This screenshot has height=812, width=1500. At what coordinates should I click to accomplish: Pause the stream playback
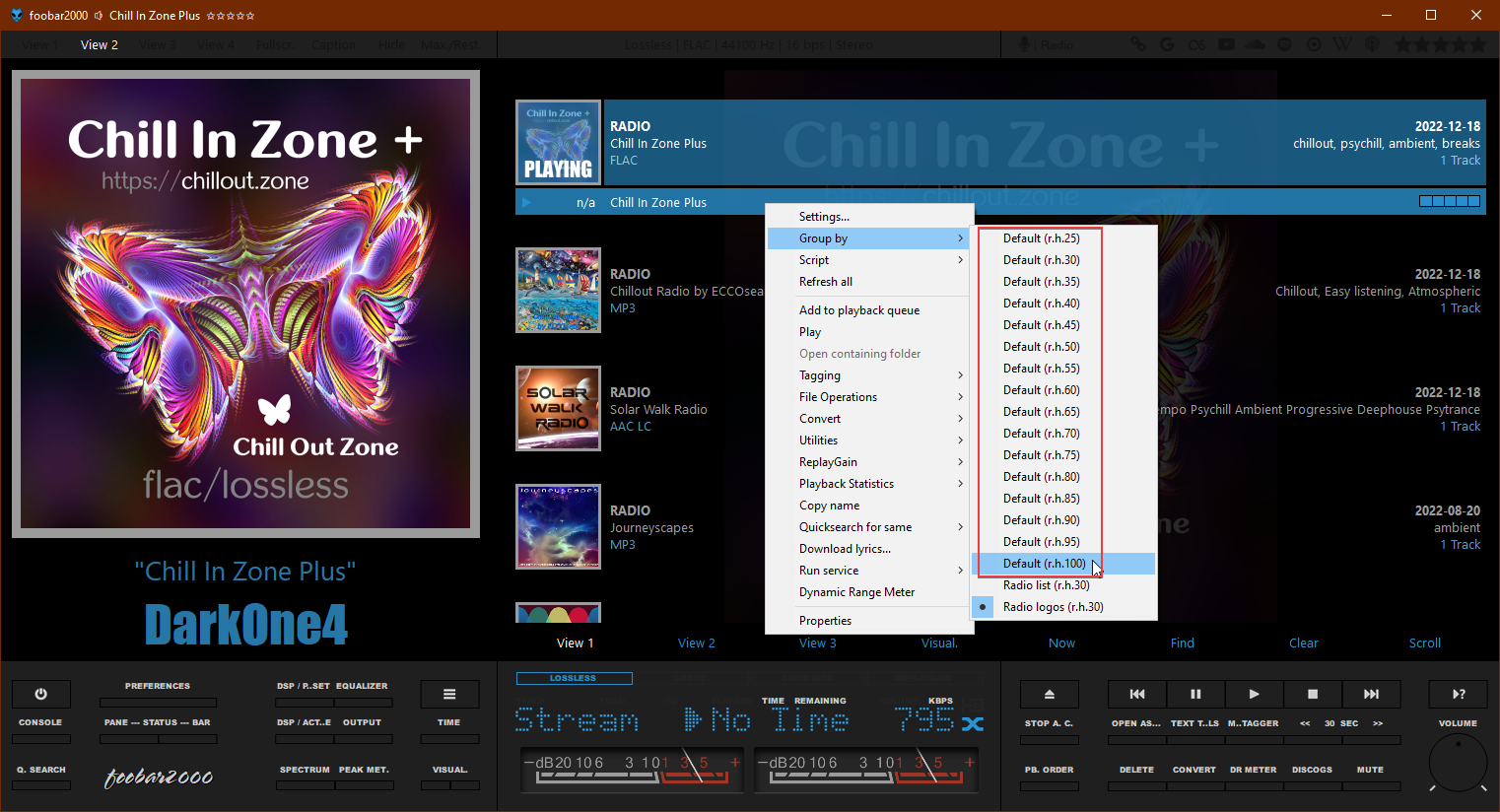point(1195,694)
